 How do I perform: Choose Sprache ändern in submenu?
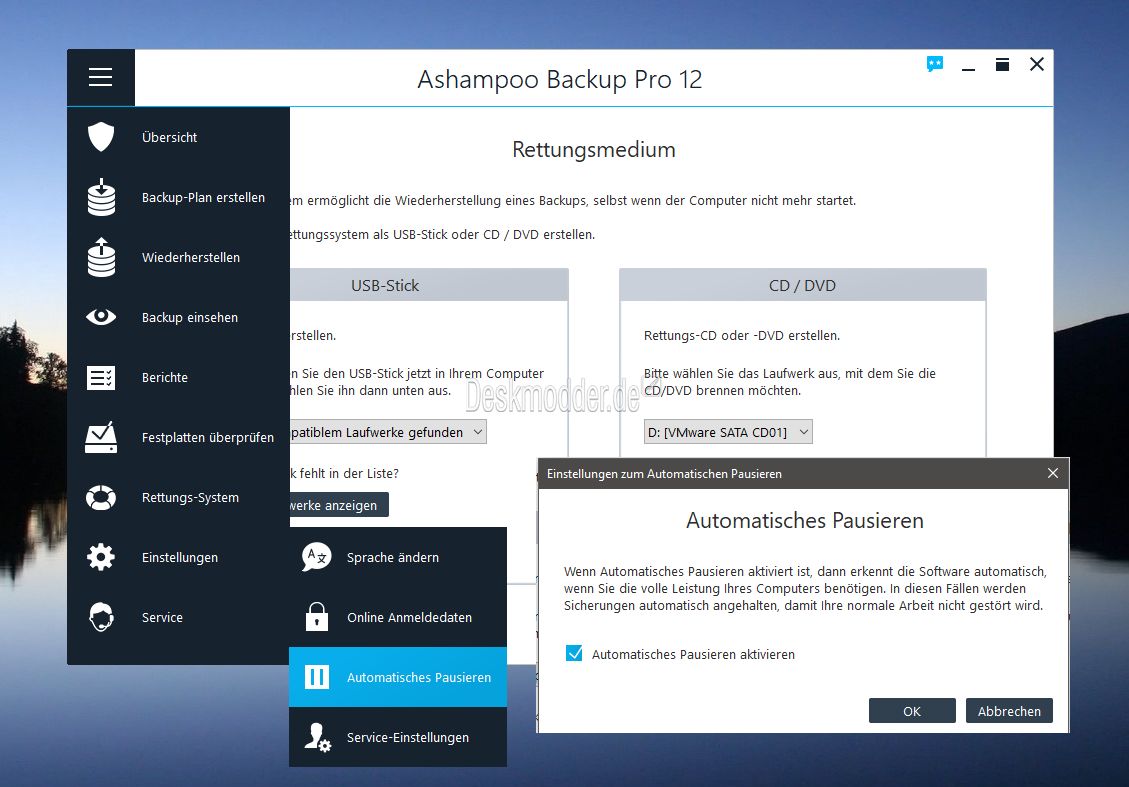click(x=398, y=557)
